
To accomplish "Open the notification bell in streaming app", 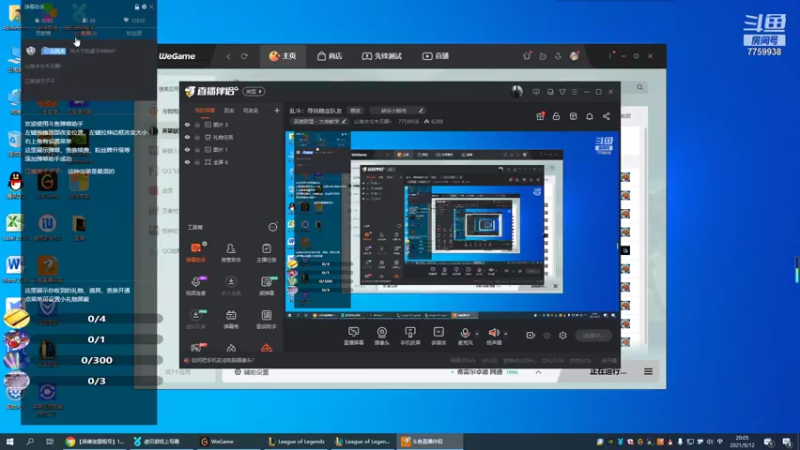I will tap(589, 116).
